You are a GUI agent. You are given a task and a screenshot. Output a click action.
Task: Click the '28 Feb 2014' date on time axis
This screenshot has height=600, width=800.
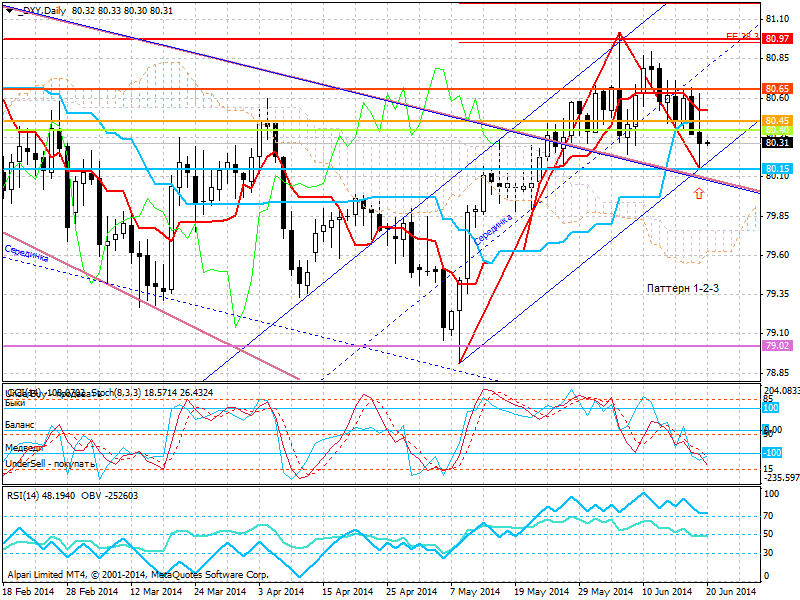(x=92, y=591)
